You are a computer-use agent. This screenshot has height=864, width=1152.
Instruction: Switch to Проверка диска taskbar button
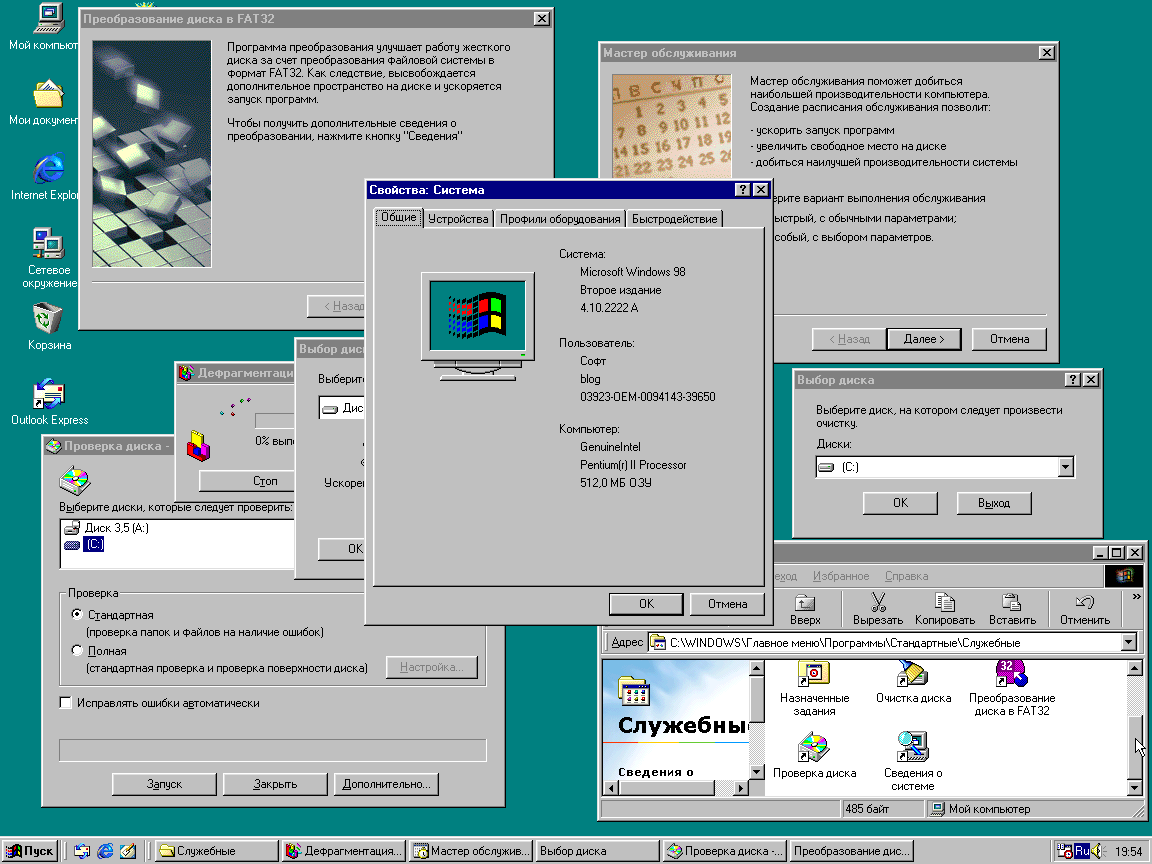coord(725,851)
